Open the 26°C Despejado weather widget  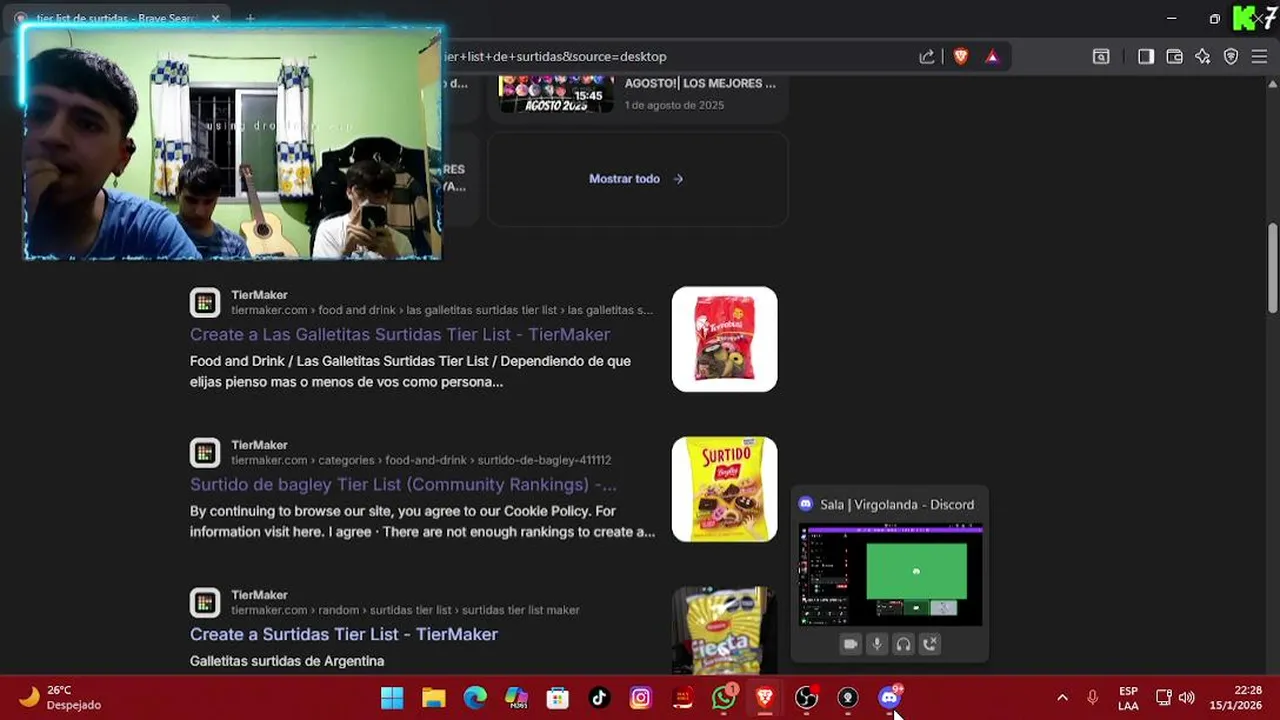pyautogui.click(x=60, y=698)
